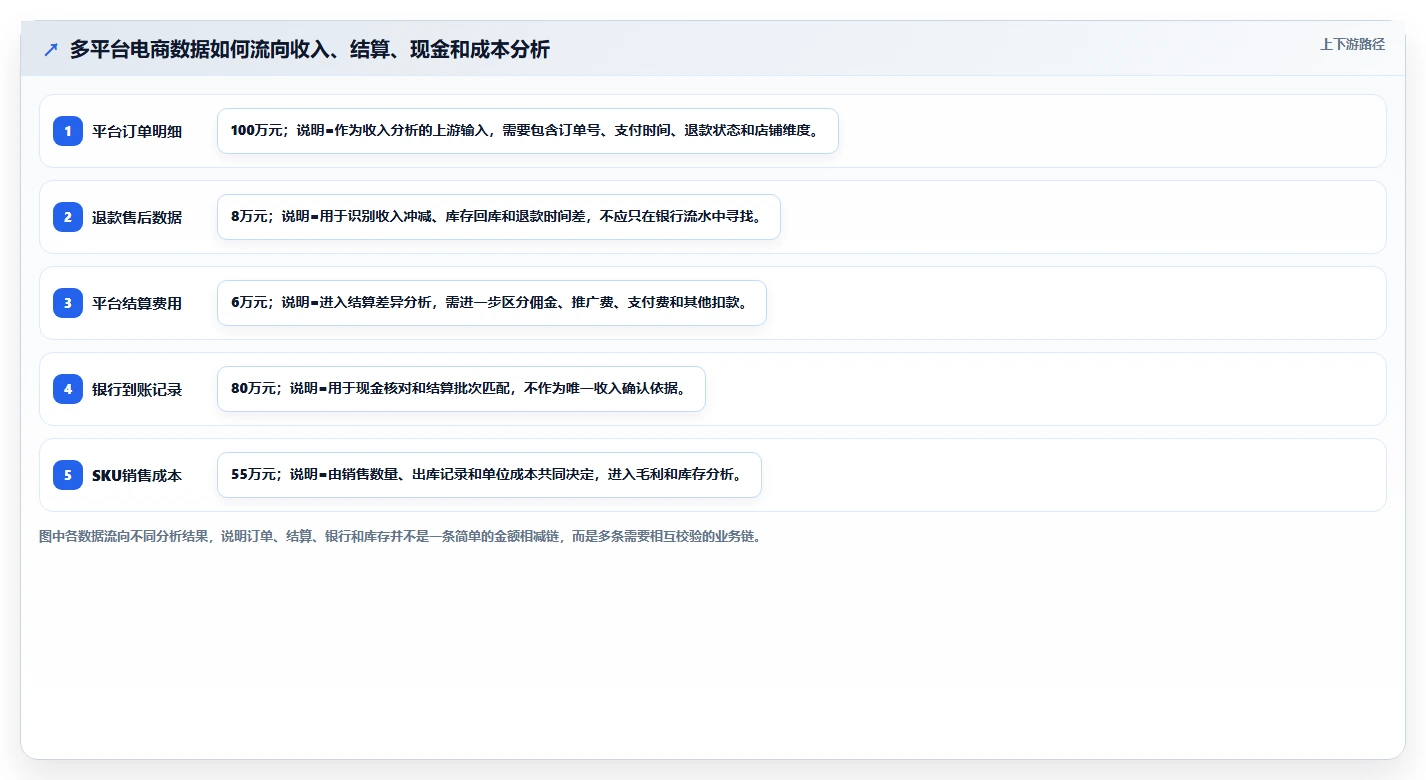The width and height of the screenshot is (1426, 780).
Task: Click the number 2 badge for 退款售后数据
Action: (68, 217)
